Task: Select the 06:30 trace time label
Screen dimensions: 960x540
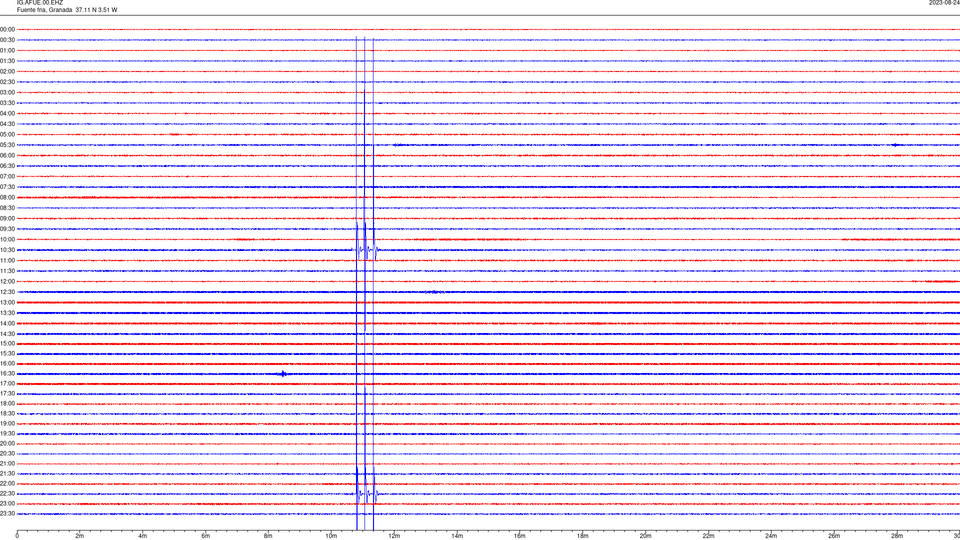Action: point(7,166)
